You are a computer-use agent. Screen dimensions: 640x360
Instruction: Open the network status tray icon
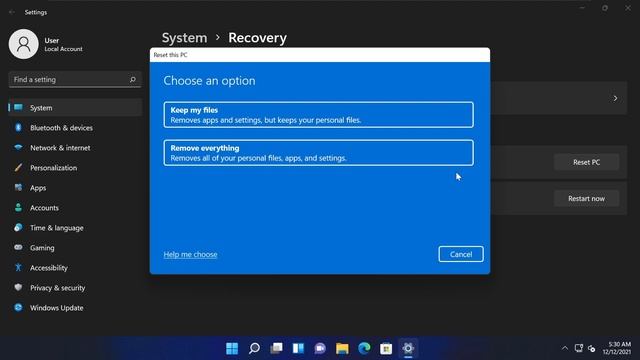pos(578,348)
